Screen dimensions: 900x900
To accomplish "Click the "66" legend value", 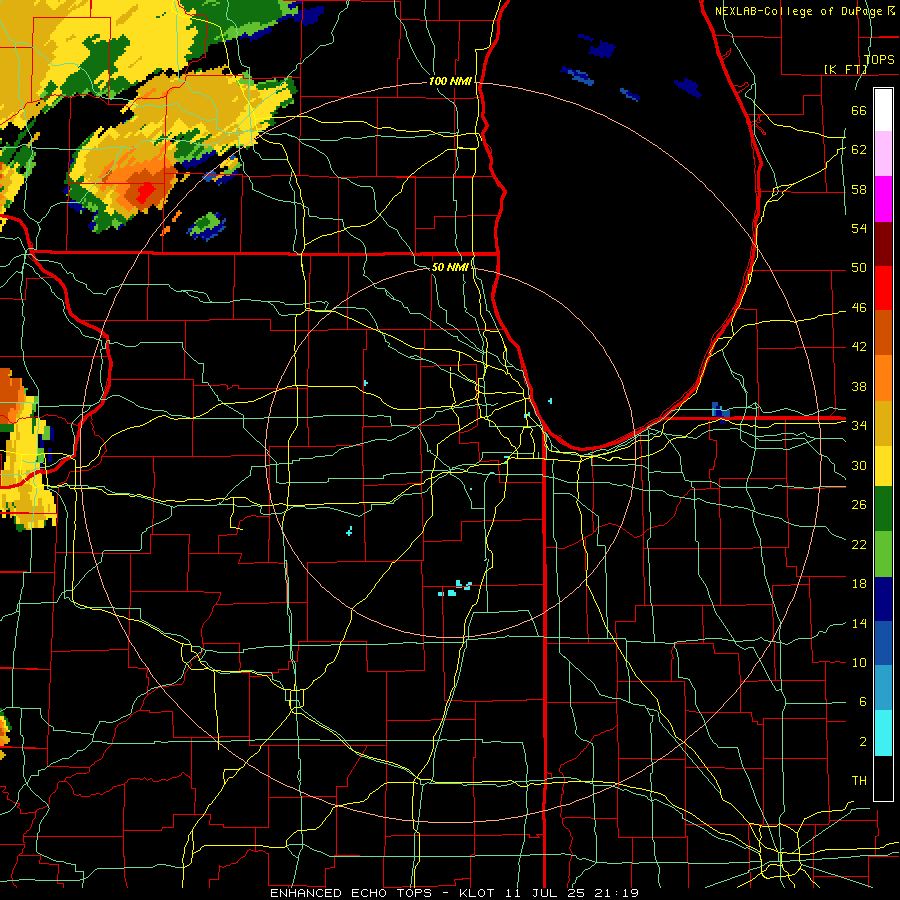I will 859,110.
